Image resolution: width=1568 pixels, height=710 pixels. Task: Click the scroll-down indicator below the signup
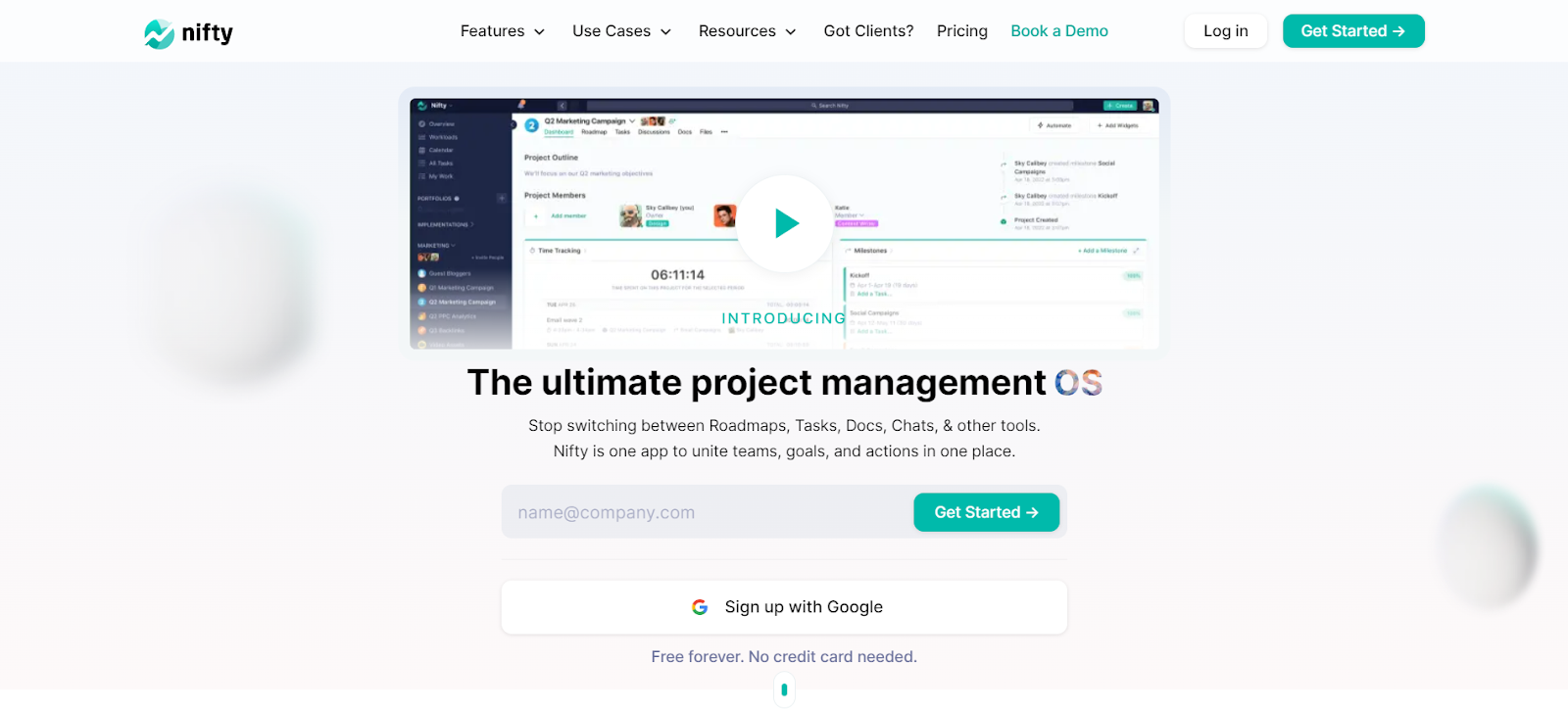click(784, 689)
